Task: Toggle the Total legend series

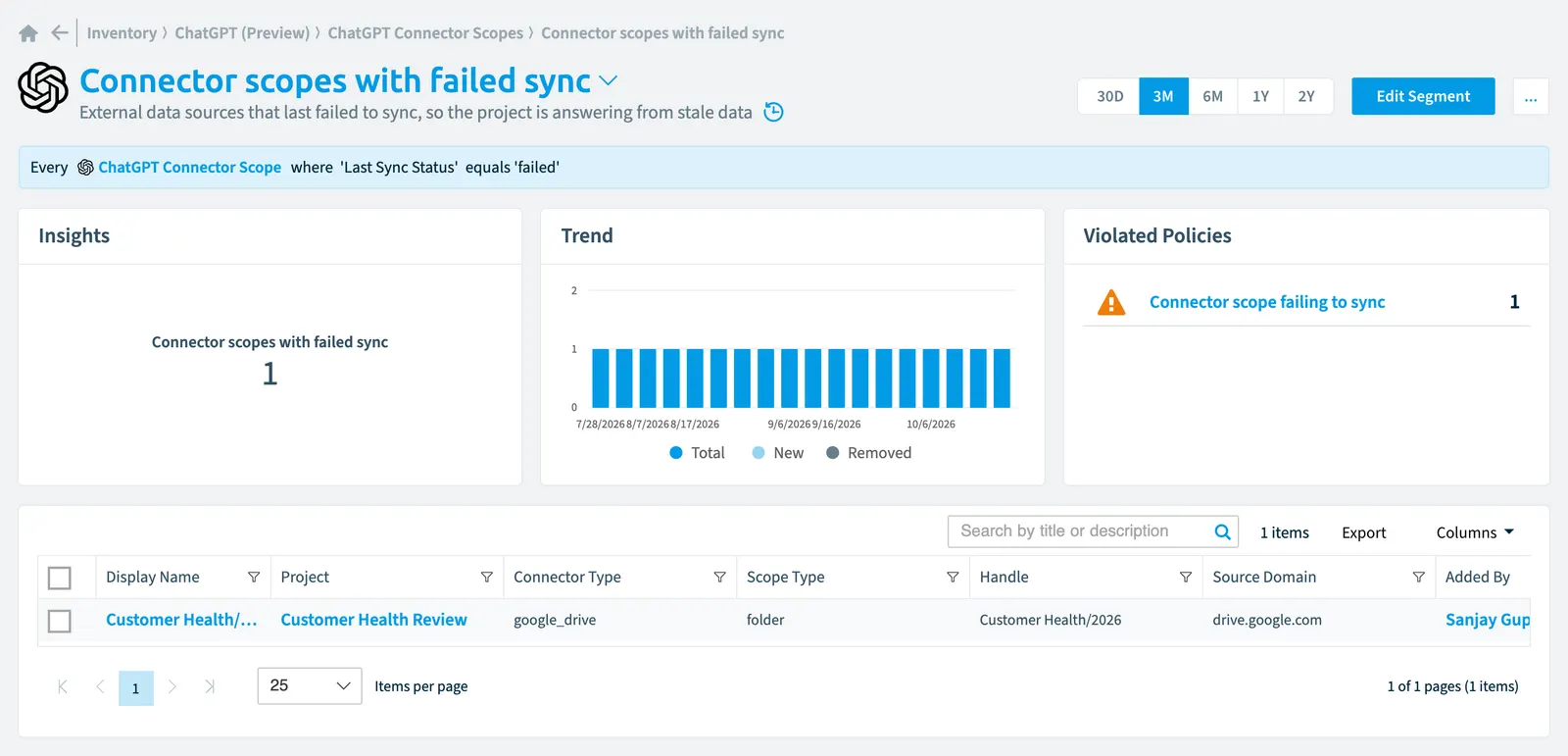Action: (697, 453)
